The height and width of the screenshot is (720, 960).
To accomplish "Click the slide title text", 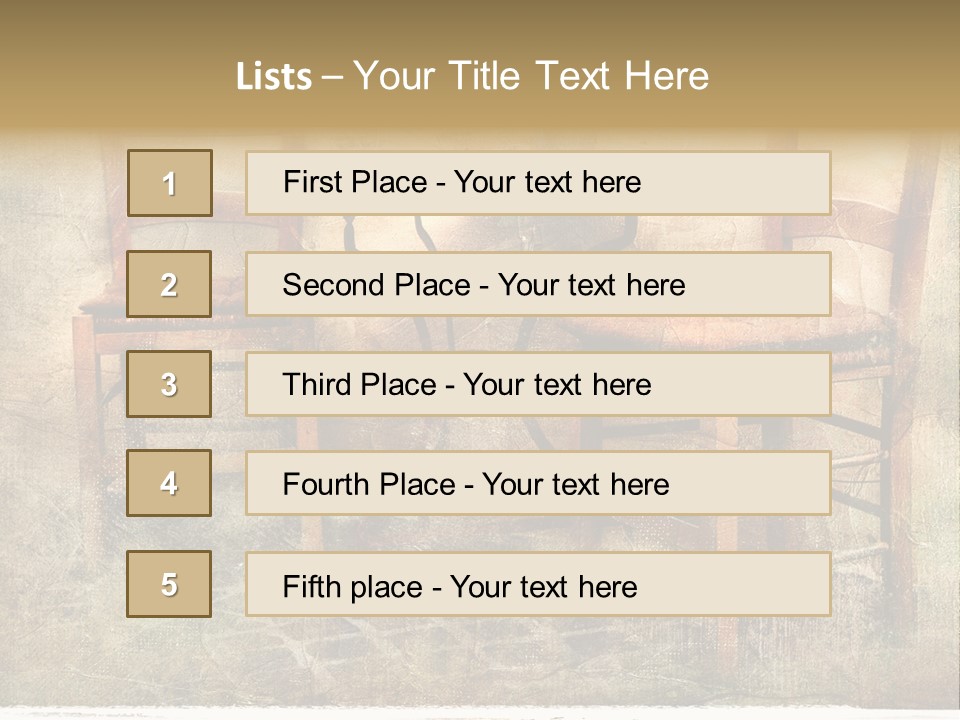I will pyautogui.click(x=472, y=76).
